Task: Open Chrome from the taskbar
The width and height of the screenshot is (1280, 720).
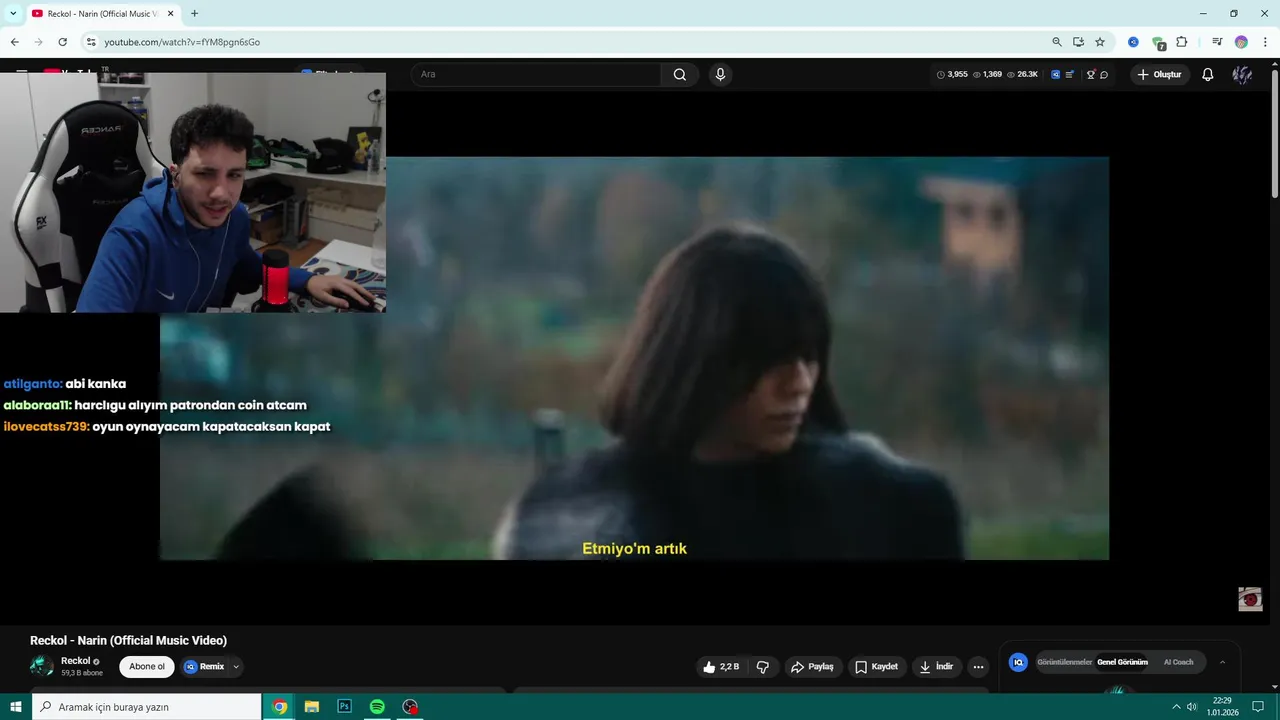Action: (x=280, y=707)
